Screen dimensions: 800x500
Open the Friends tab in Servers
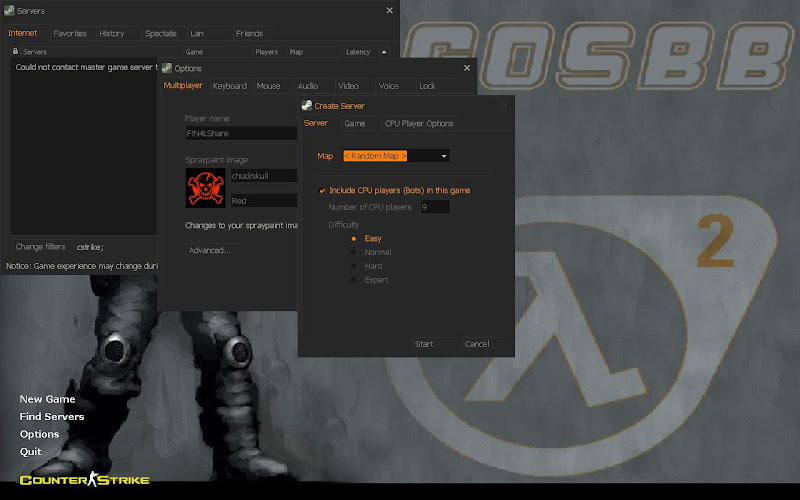pyautogui.click(x=249, y=34)
